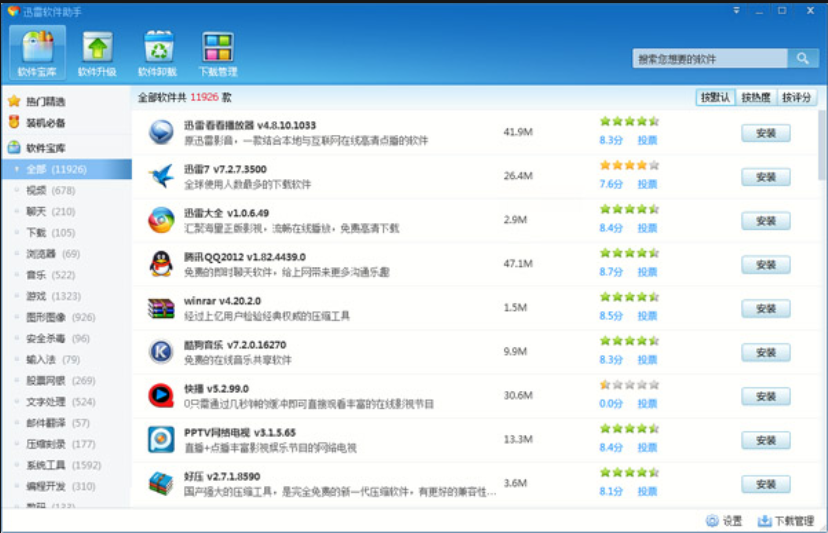
Task: Install 迅雷7 with its 安装 button
Action: coord(766,177)
